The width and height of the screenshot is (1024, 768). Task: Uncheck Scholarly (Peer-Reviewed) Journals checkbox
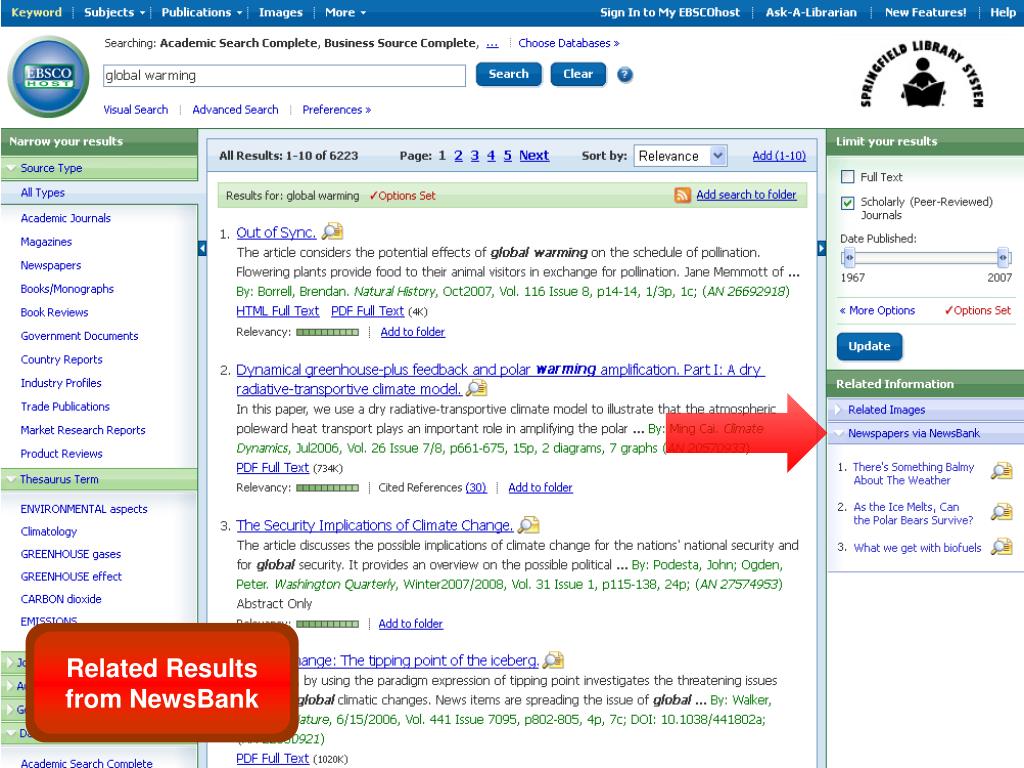click(848, 202)
